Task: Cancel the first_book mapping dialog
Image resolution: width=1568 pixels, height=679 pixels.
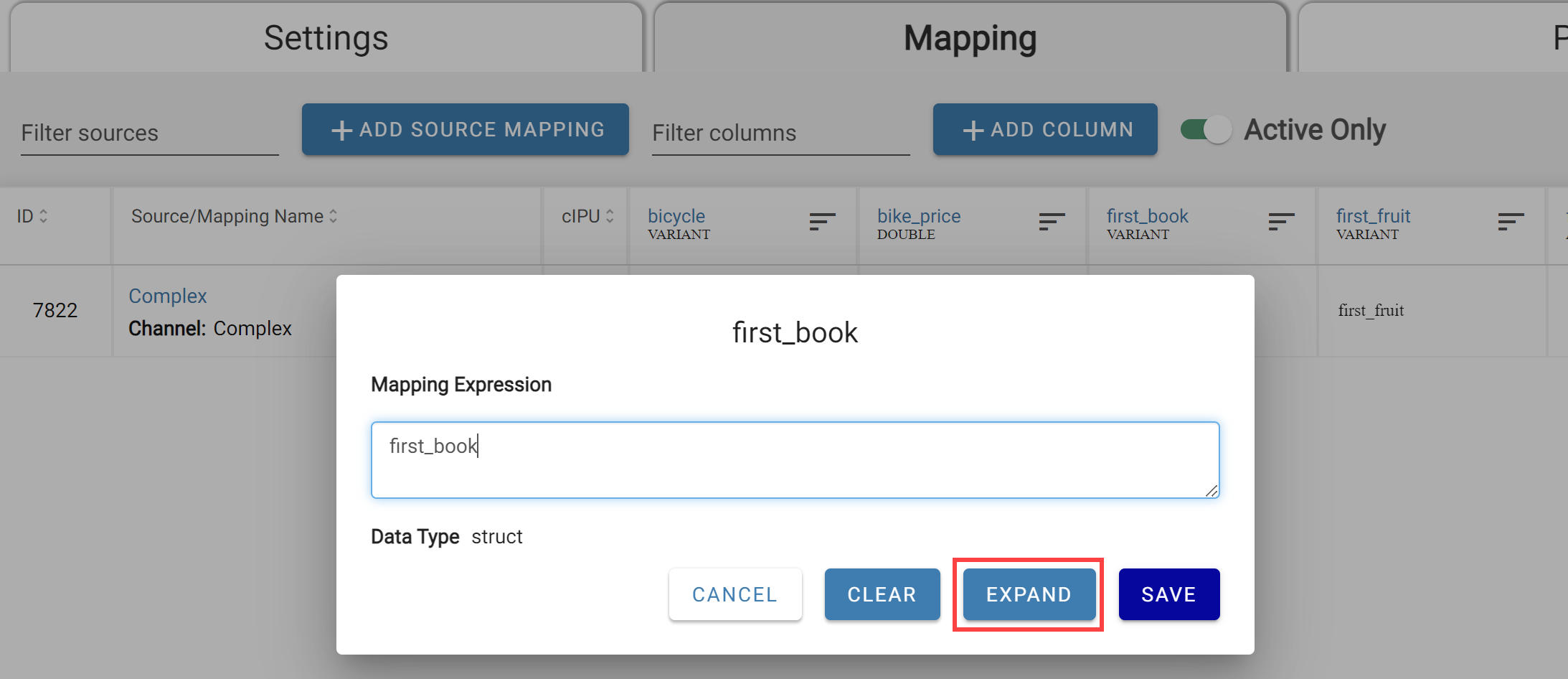Action: pyautogui.click(x=735, y=594)
